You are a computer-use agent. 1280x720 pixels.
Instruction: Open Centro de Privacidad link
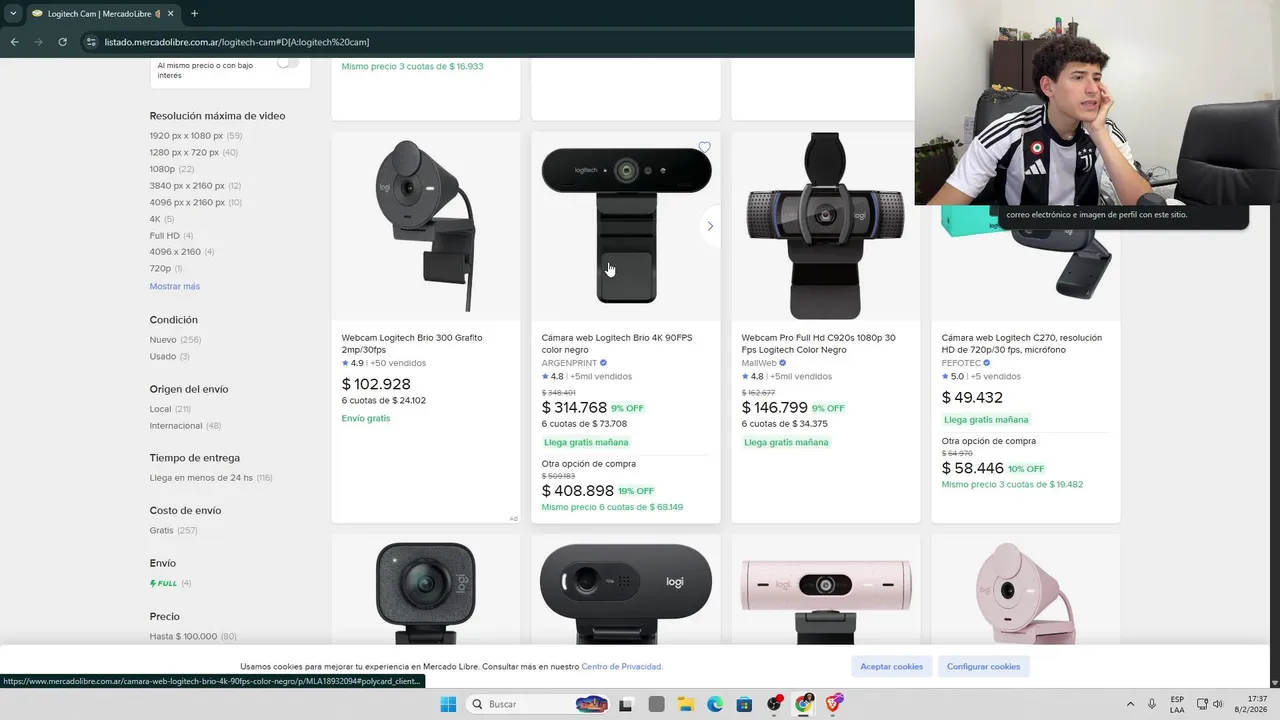pyautogui.click(x=621, y=666)
